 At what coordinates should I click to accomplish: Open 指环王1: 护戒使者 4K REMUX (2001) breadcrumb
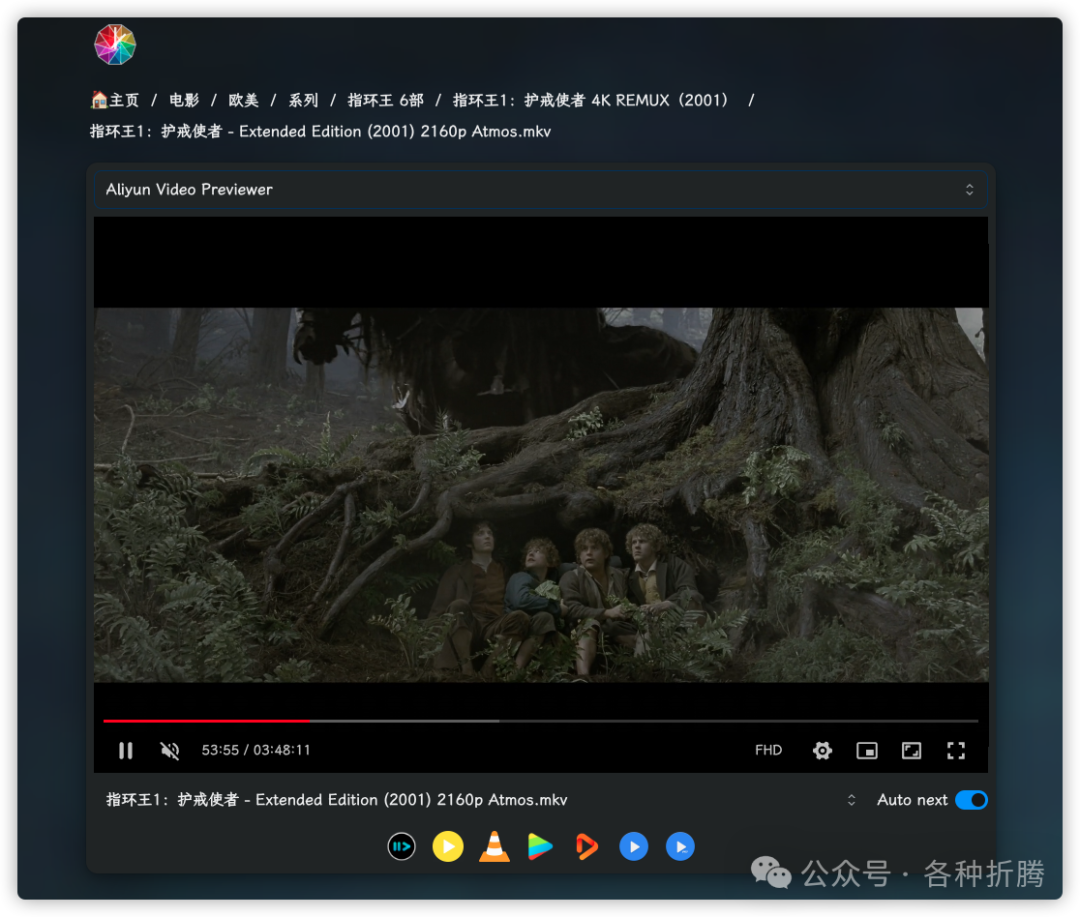point(590,101)
